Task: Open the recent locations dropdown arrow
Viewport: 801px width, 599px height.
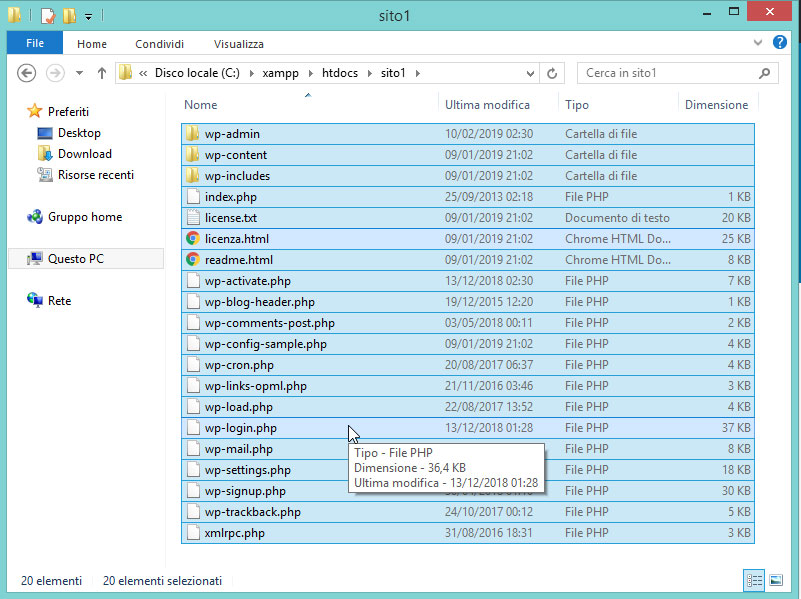Action: (79, 73)
